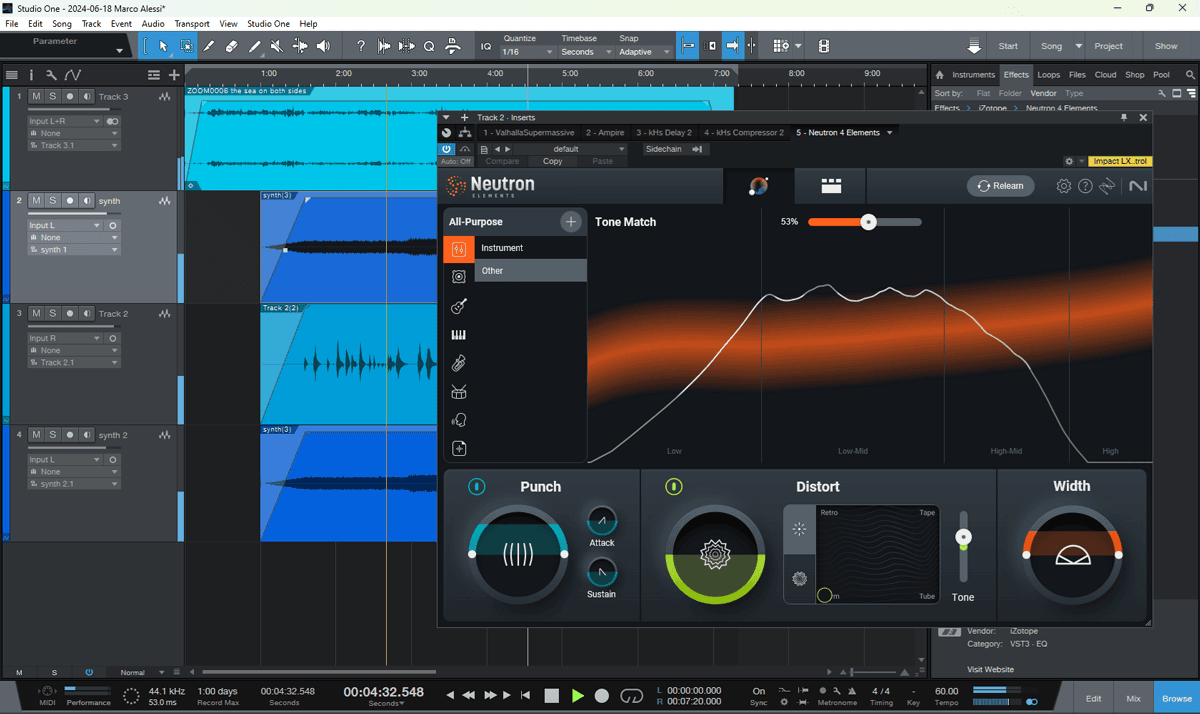The height and width of the screenshot is (714, 1200).
Task: Click the Play button in the transport
Action: pos(578,695)
